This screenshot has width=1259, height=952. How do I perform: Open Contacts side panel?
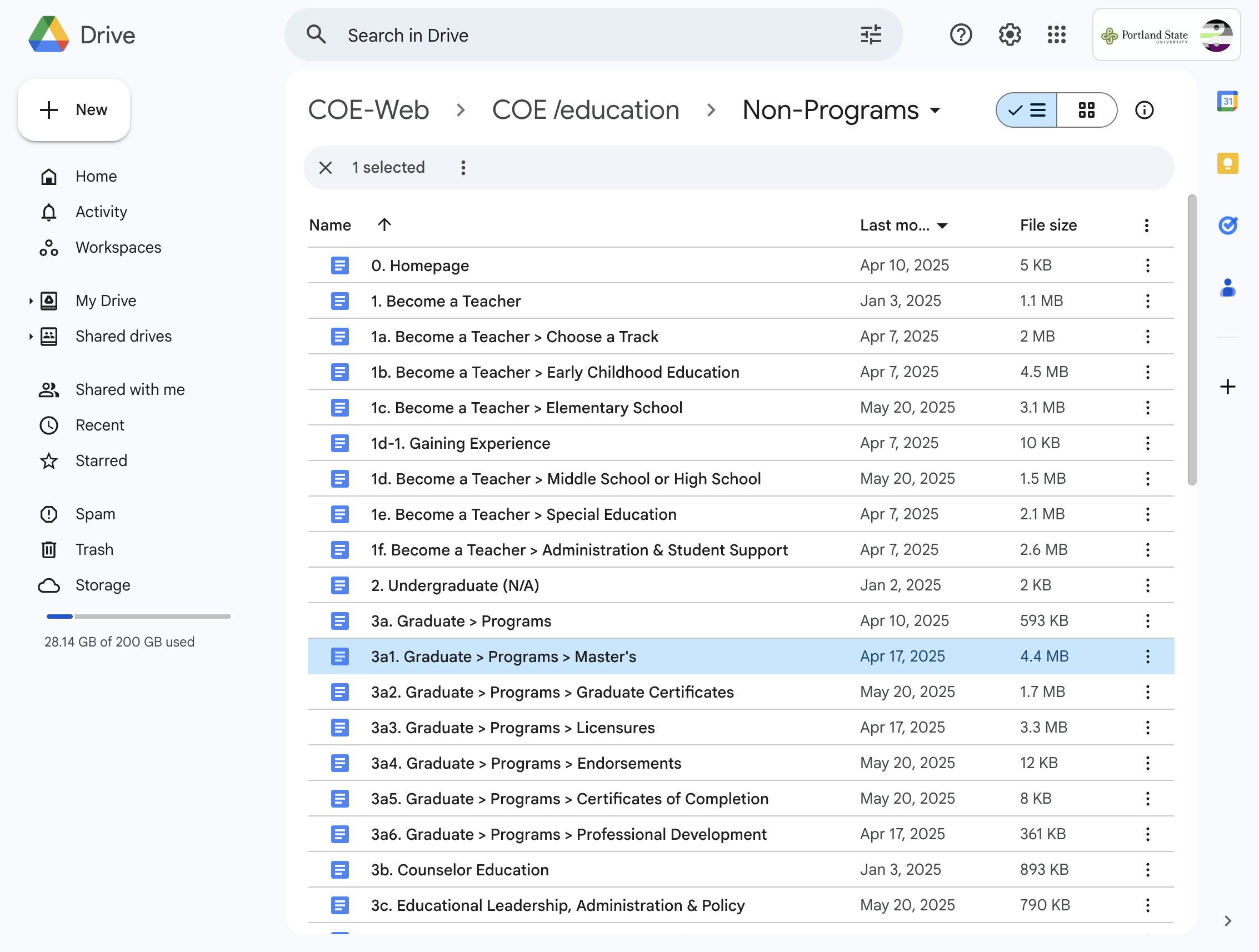(1227, 287)
